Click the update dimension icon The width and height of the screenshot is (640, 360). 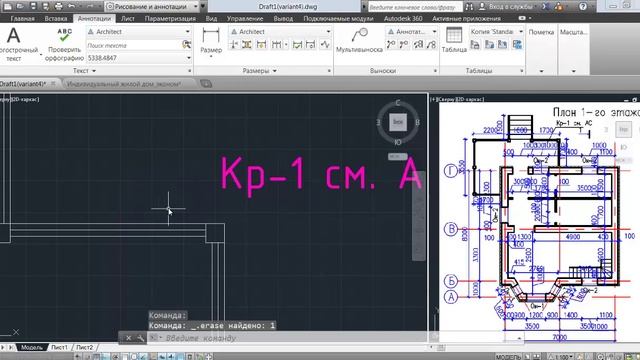pyautogui.click(x=310, y=44)
